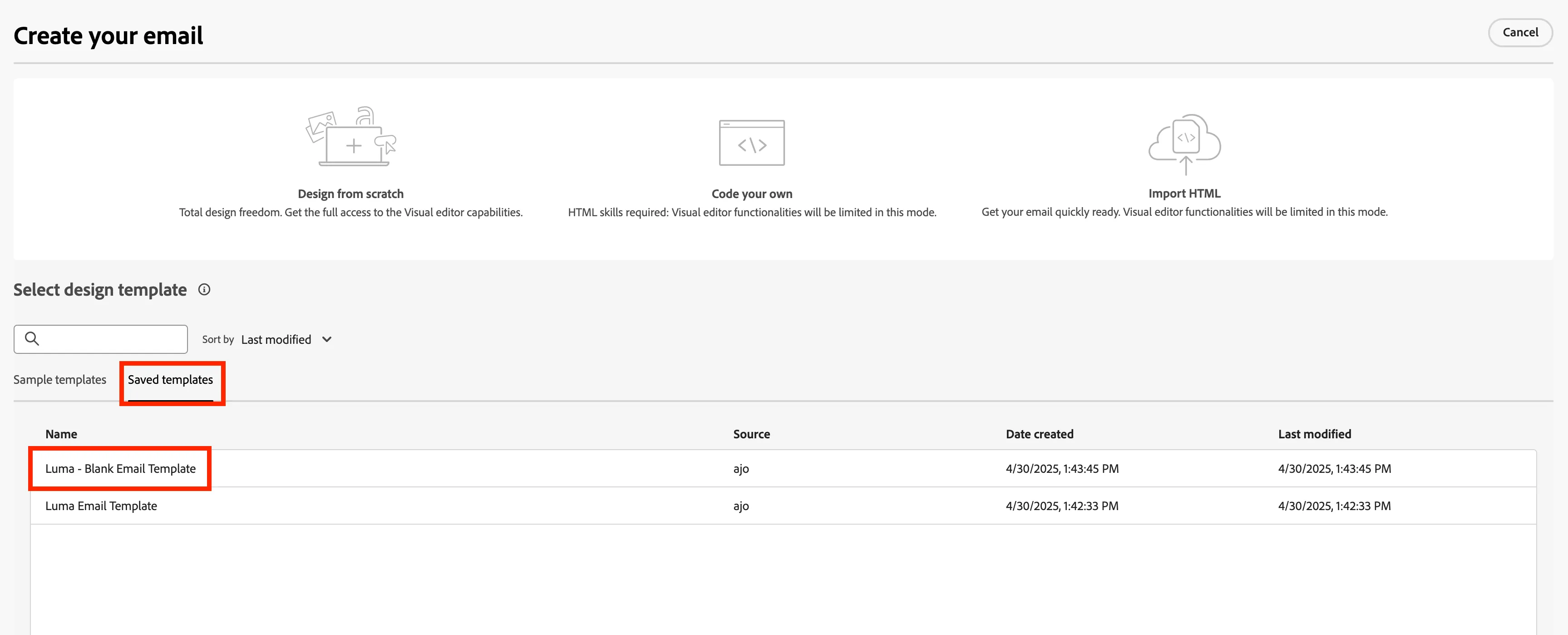The image size is (1568, 635).
Task: Choose the Luma Email Template row
Action: pos(784,506)
